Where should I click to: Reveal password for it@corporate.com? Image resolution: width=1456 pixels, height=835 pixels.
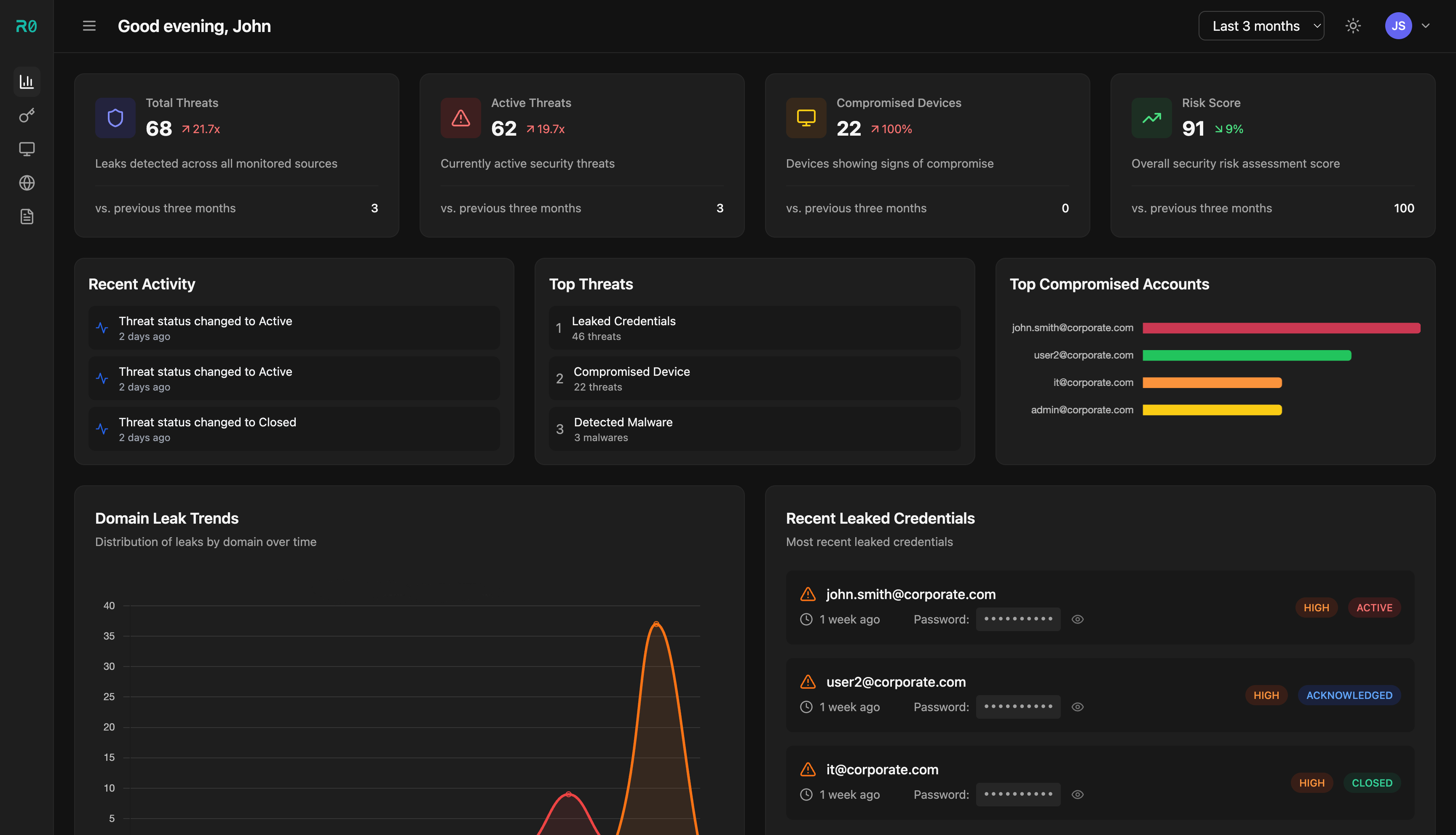[x=1078, y=795]
